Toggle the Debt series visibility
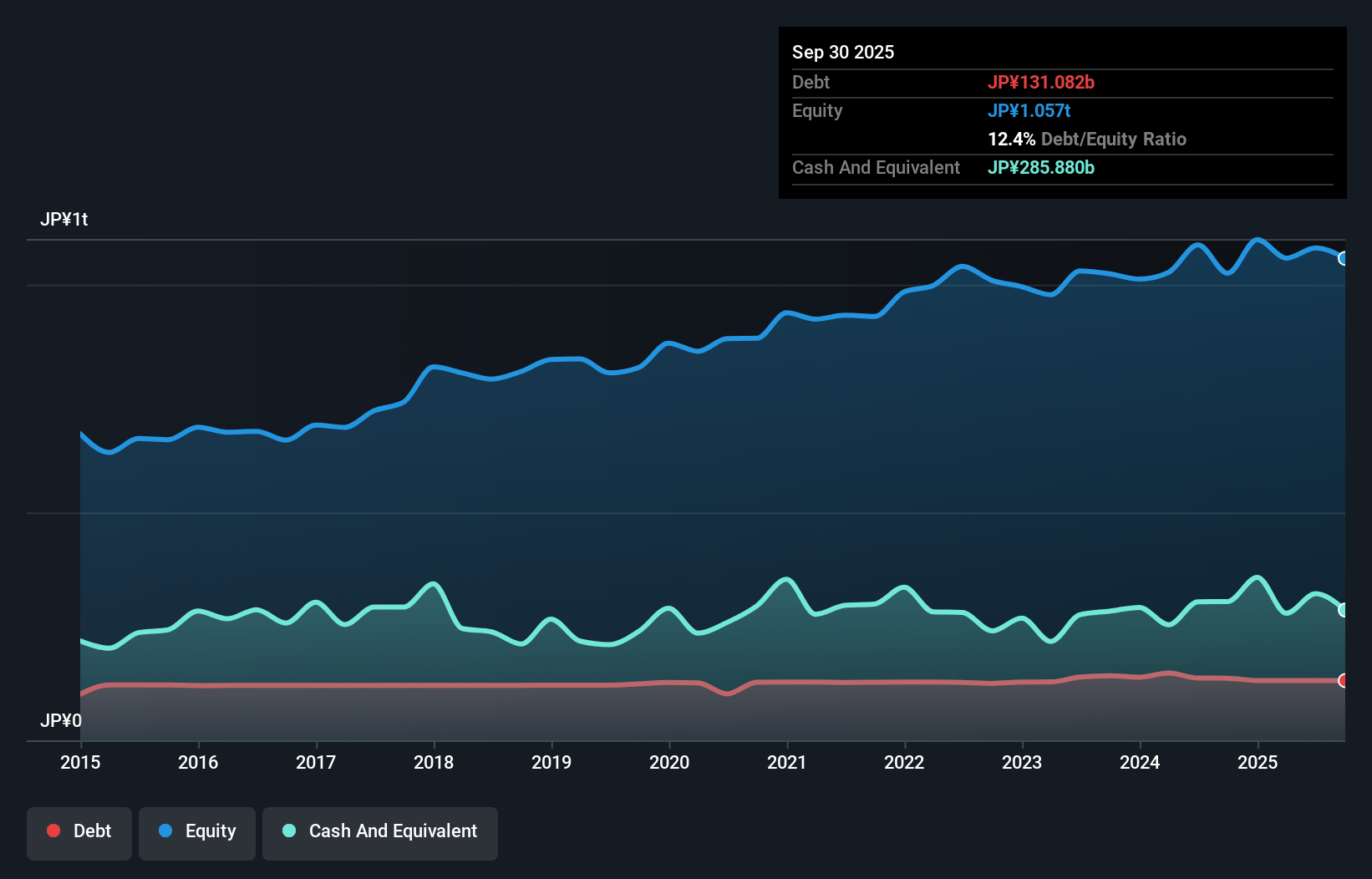This screenshot has height=879, width=1372. (79, 831)
